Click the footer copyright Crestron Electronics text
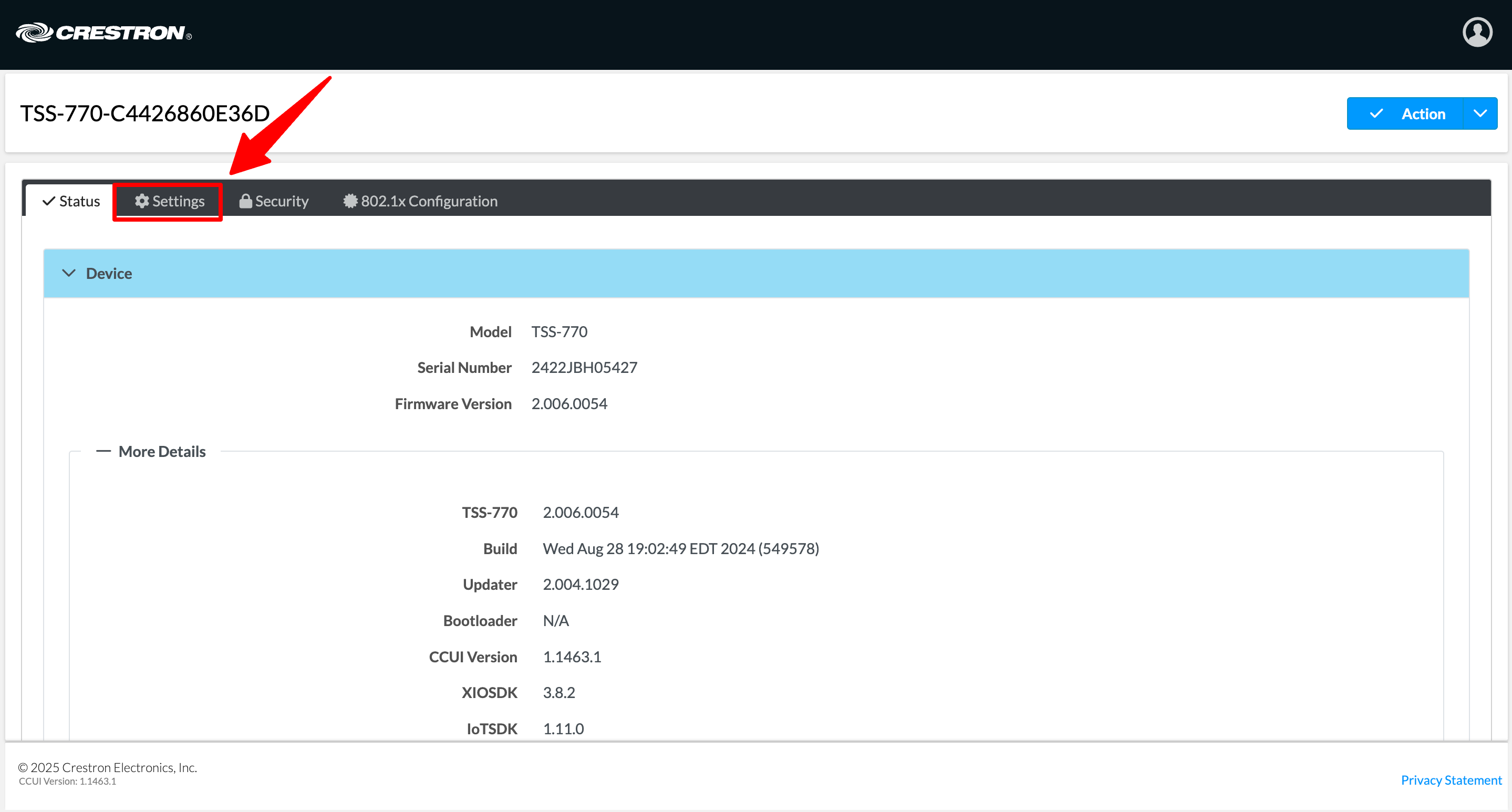Screen dimensions: 1512x812 pyautogui.click(x=107, y=767)
